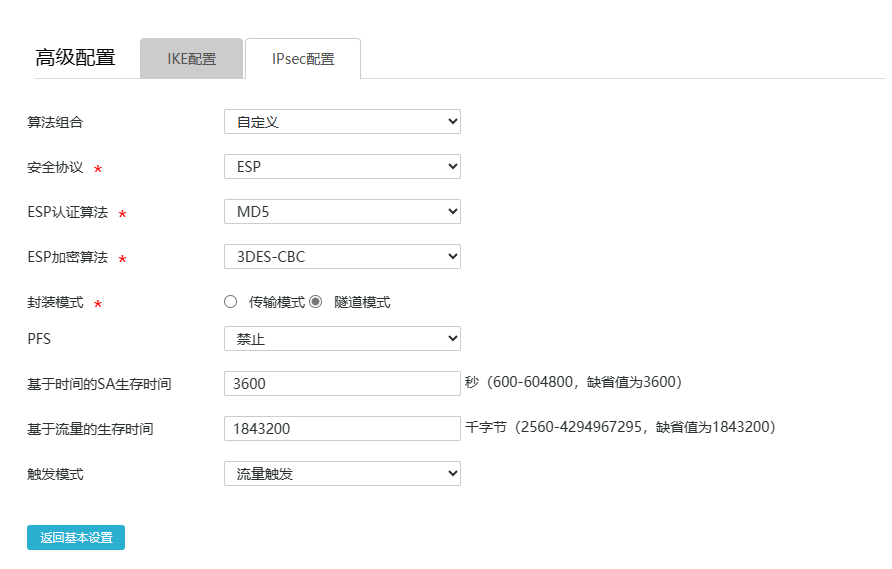Viewport: 892px width, 569px height.
Task: Expand the 触发模式 流量触发 dropdown
Action: (x=342, y=474)
